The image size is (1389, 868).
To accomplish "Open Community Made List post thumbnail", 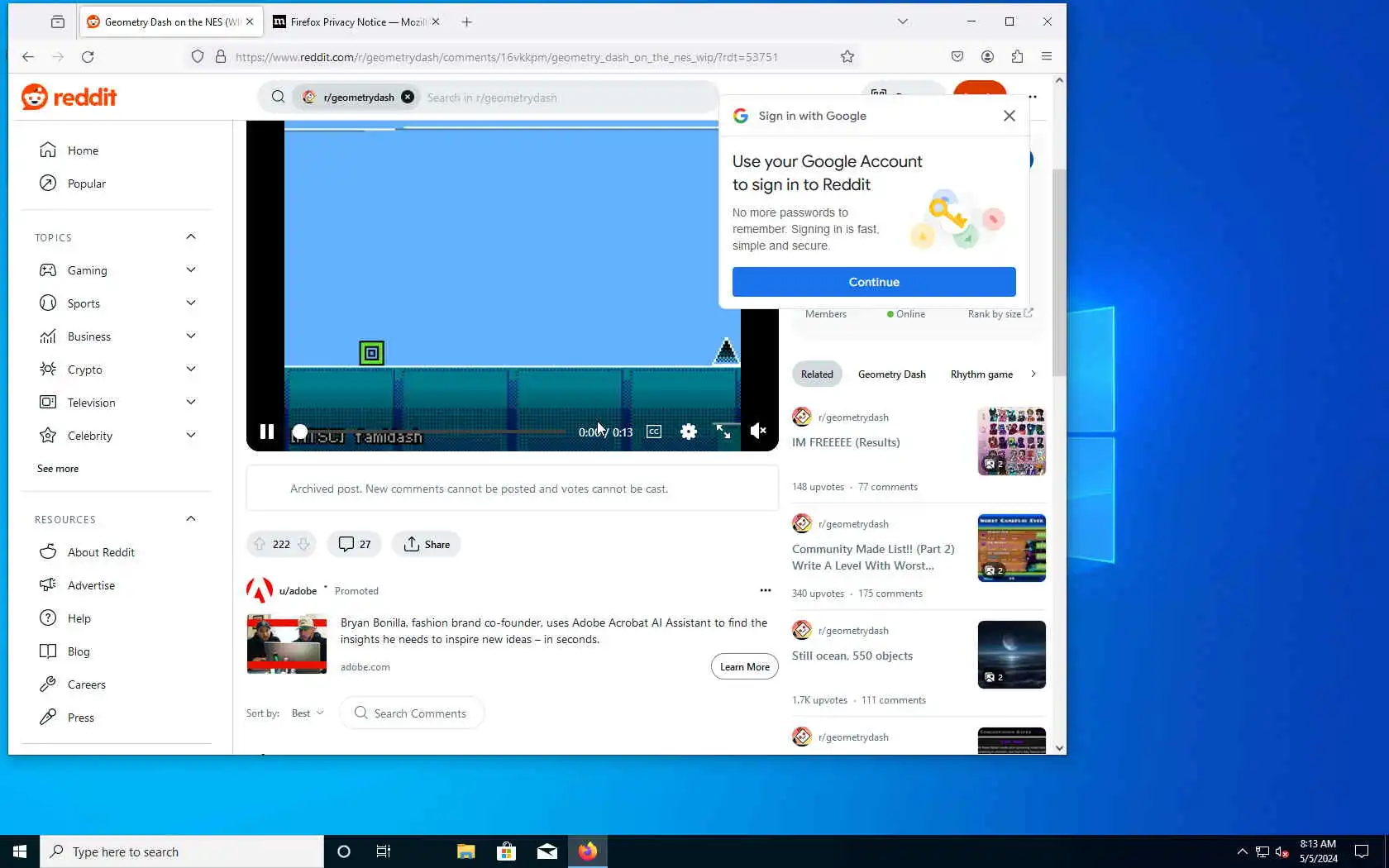I will click(x=1011, y=548).
